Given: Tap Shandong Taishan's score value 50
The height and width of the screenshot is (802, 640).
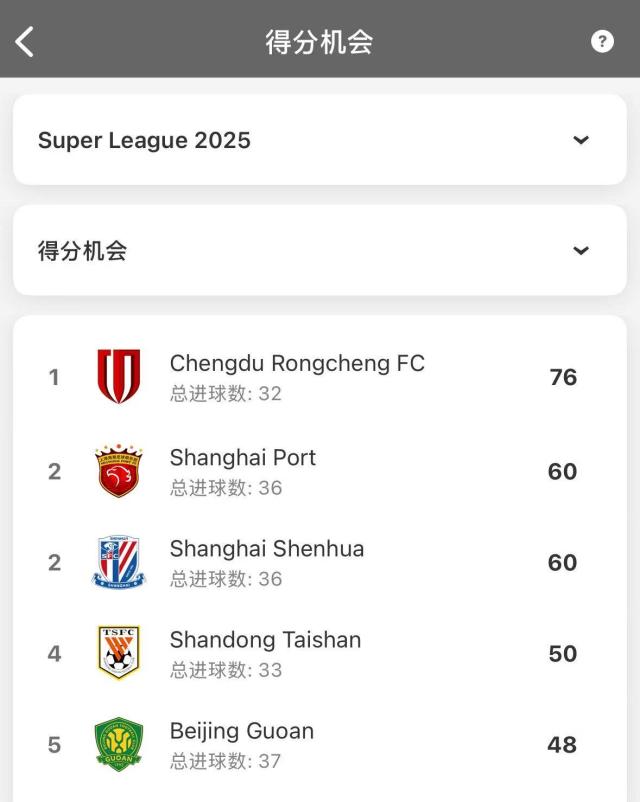Looking at the screenshot, I should [x=562, y=653].
